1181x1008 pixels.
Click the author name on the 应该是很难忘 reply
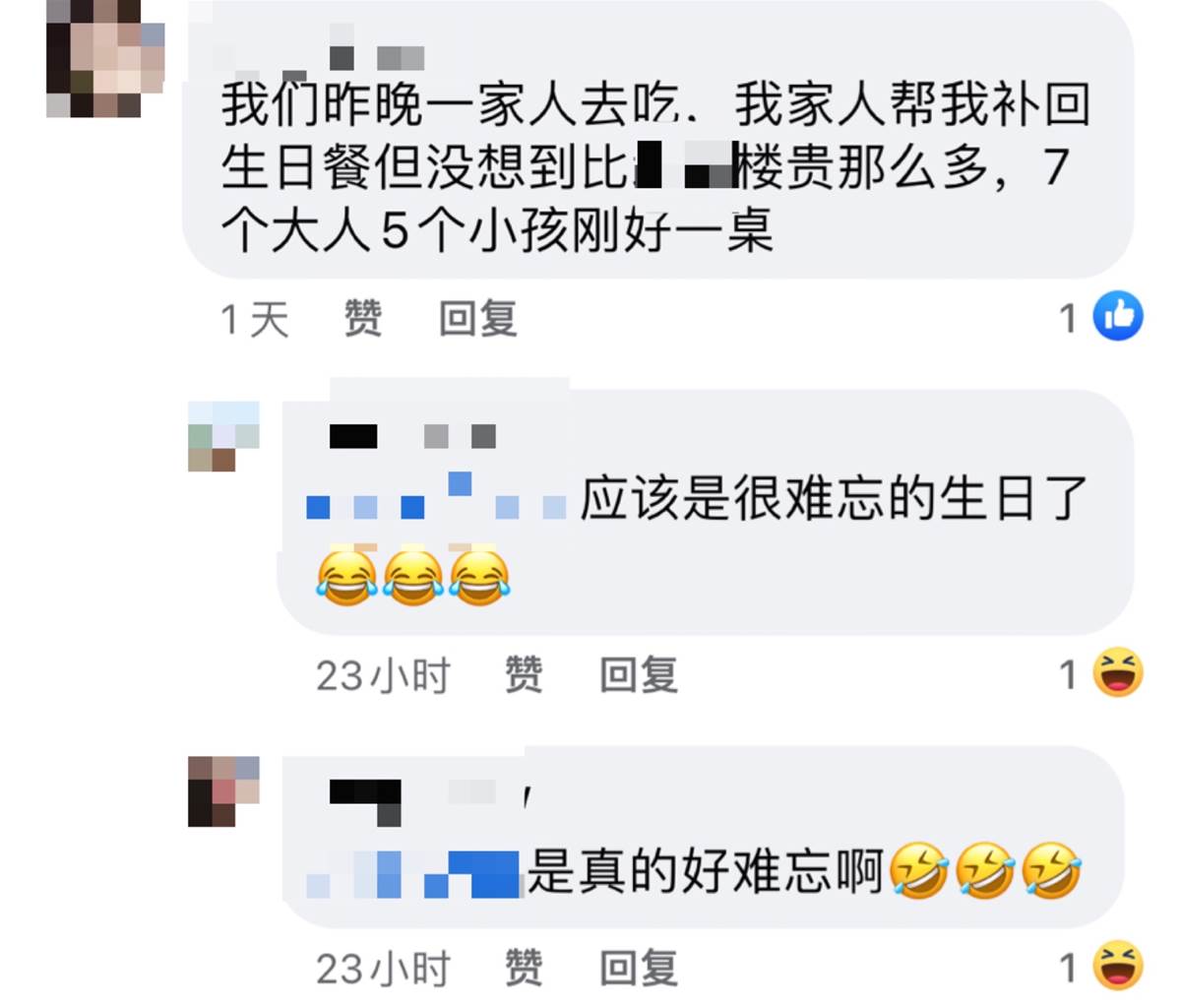pos(412,436)
